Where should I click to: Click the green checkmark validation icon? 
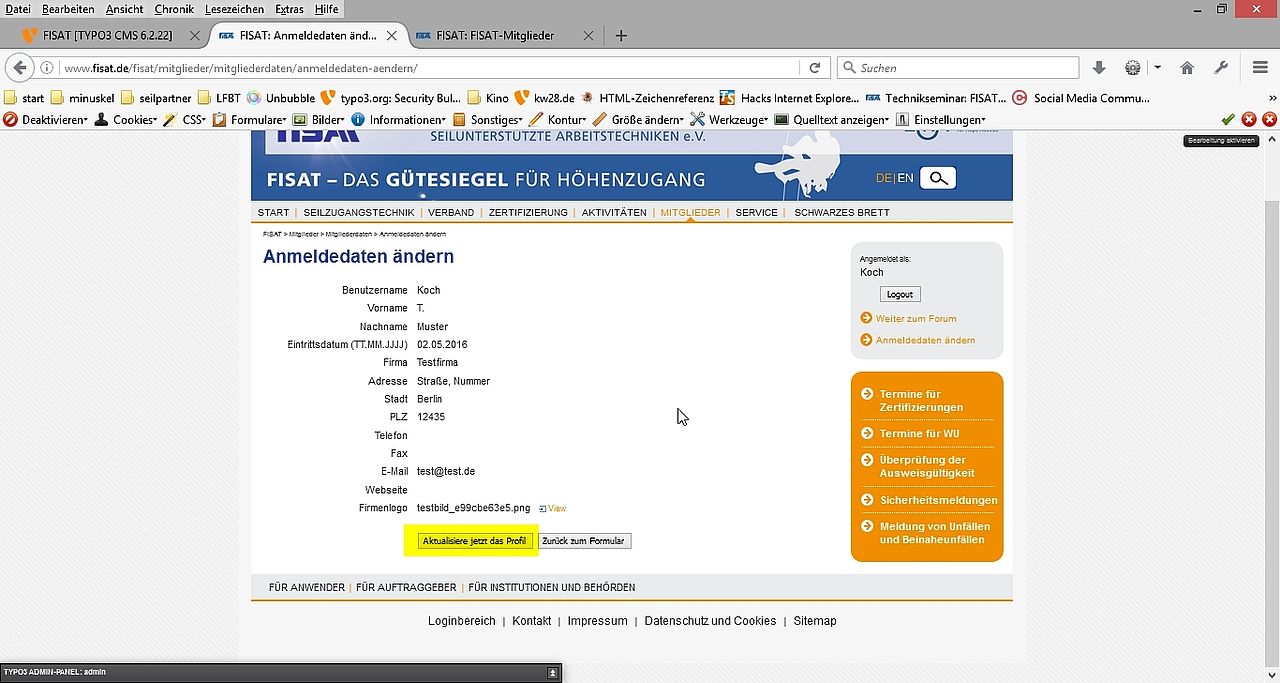1228,119
